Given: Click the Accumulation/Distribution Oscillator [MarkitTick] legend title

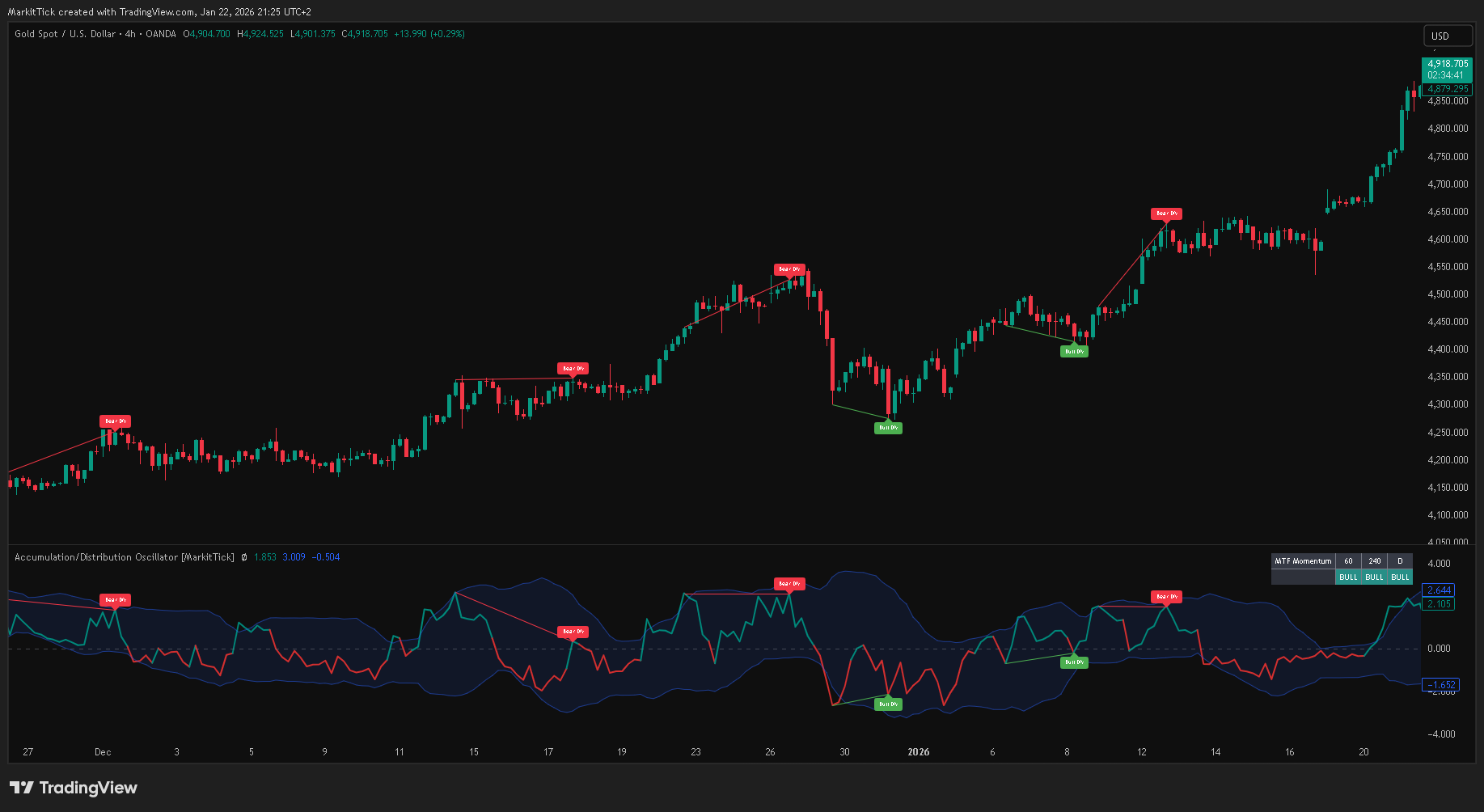Looking at the screenshot, I should 125,557.
